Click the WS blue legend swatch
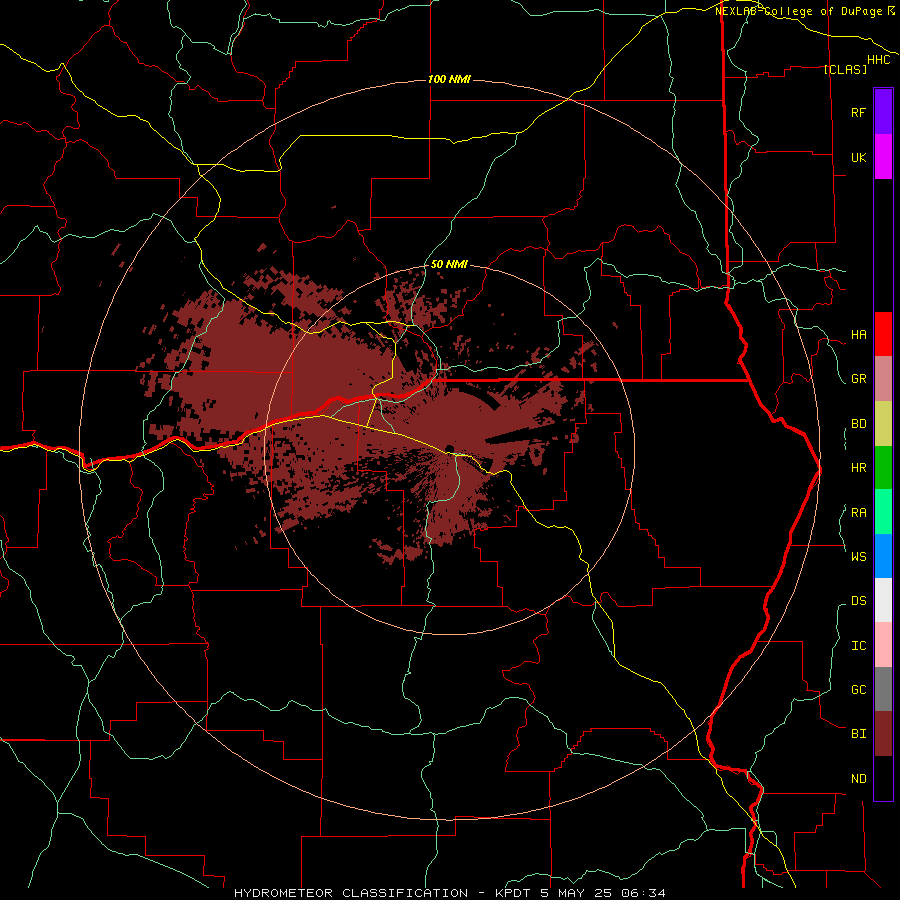The height and width of the screenshot is (900, 900). click(x=883, y=556)
